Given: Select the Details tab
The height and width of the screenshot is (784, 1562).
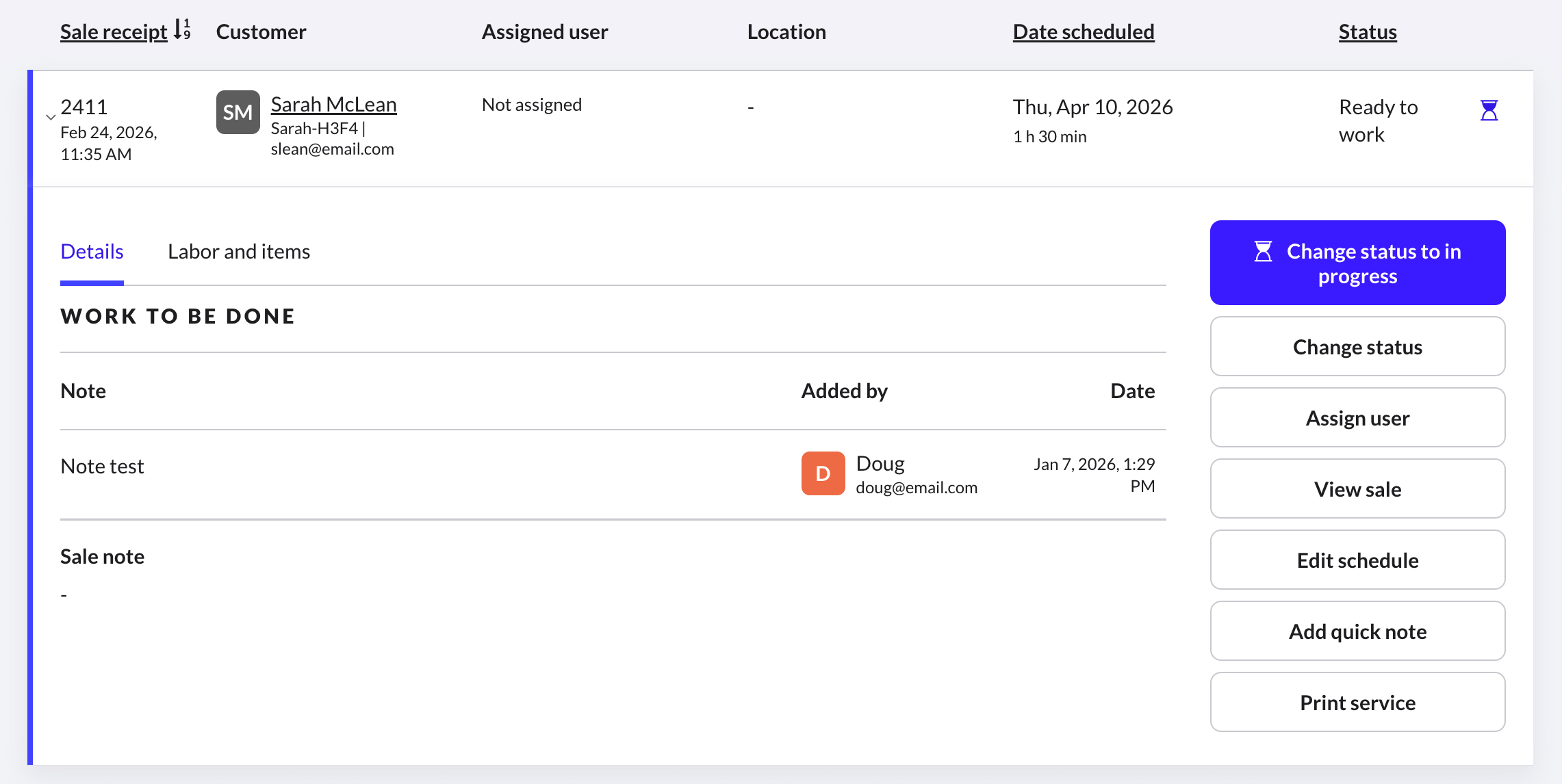Looking at the screenshot, I should tap(92, 252).
